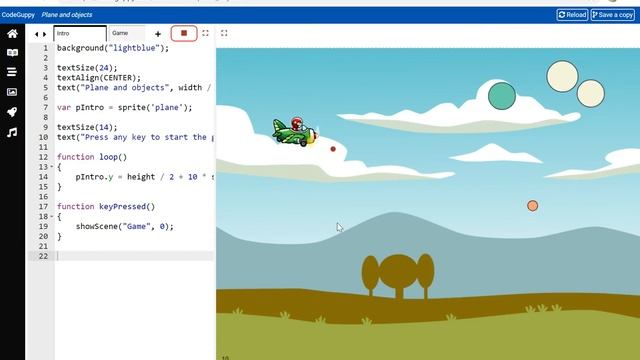Screen dimensions: 640x360
Task: Click the small red dot near the plane
Action: point(333,149)
